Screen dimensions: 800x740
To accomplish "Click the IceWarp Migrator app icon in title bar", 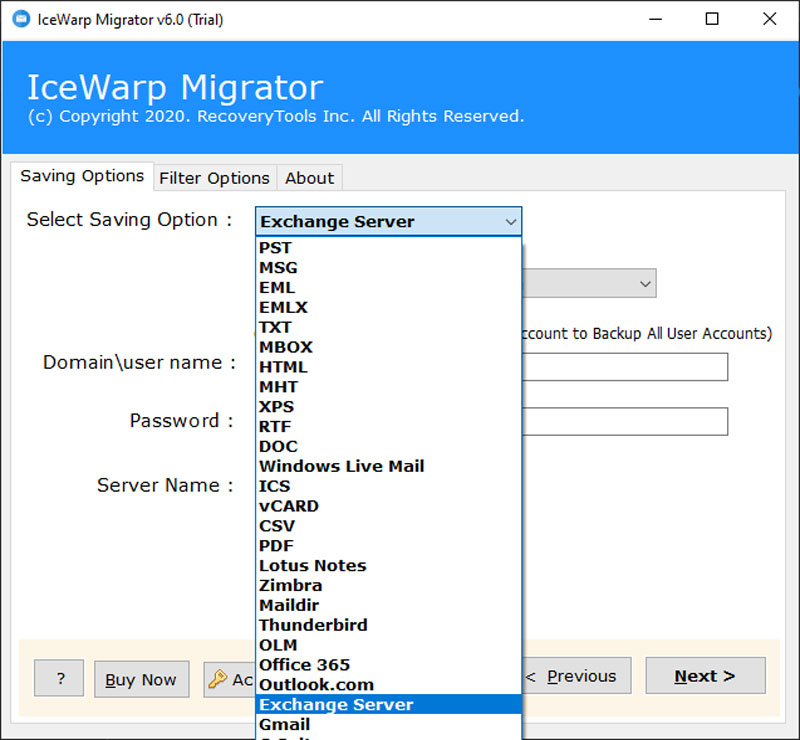I will (21, 19).
